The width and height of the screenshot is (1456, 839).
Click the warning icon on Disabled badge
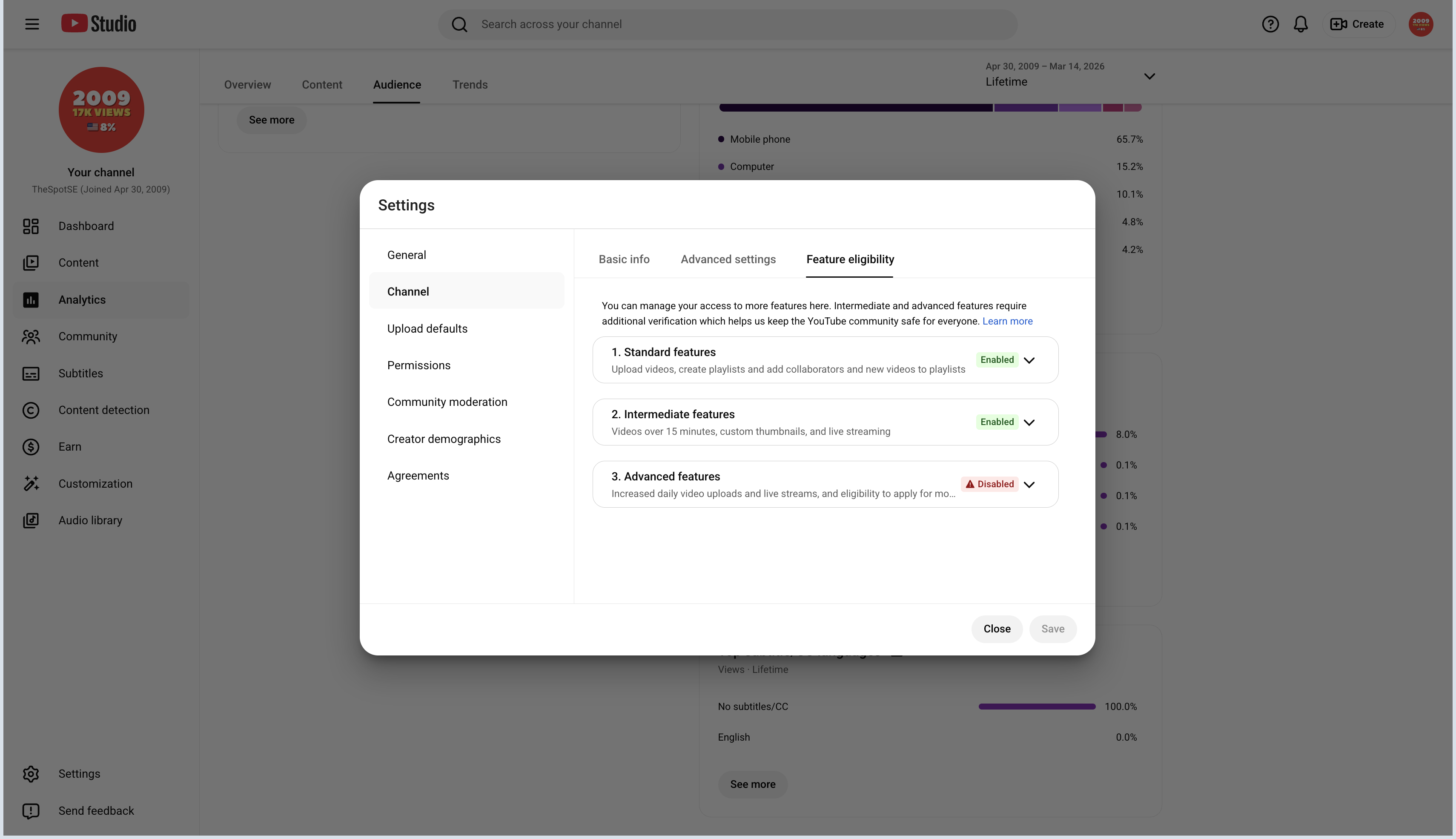coord(970,484)
